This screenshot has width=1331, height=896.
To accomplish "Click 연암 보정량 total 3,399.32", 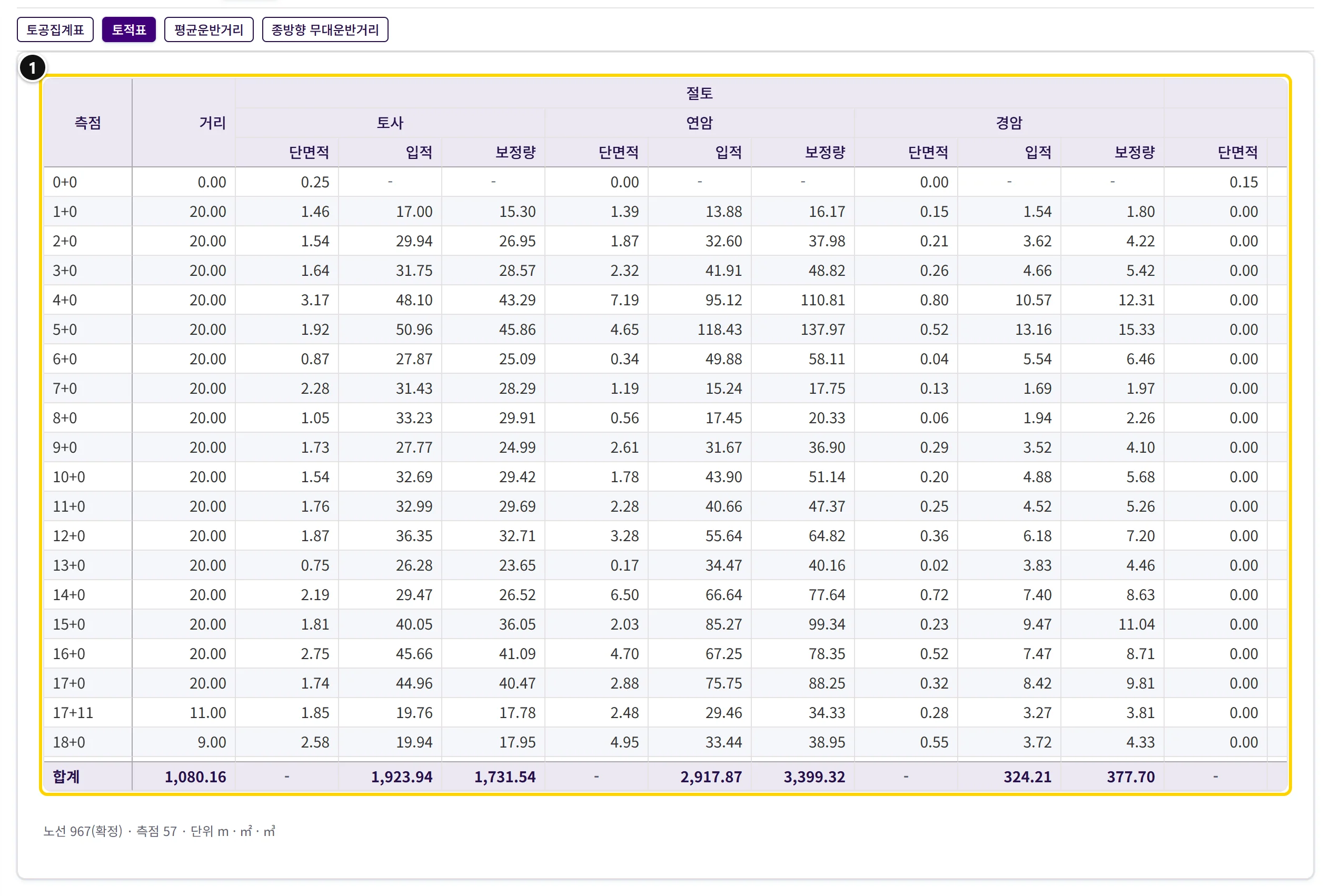I will click(x=815, y=777).
